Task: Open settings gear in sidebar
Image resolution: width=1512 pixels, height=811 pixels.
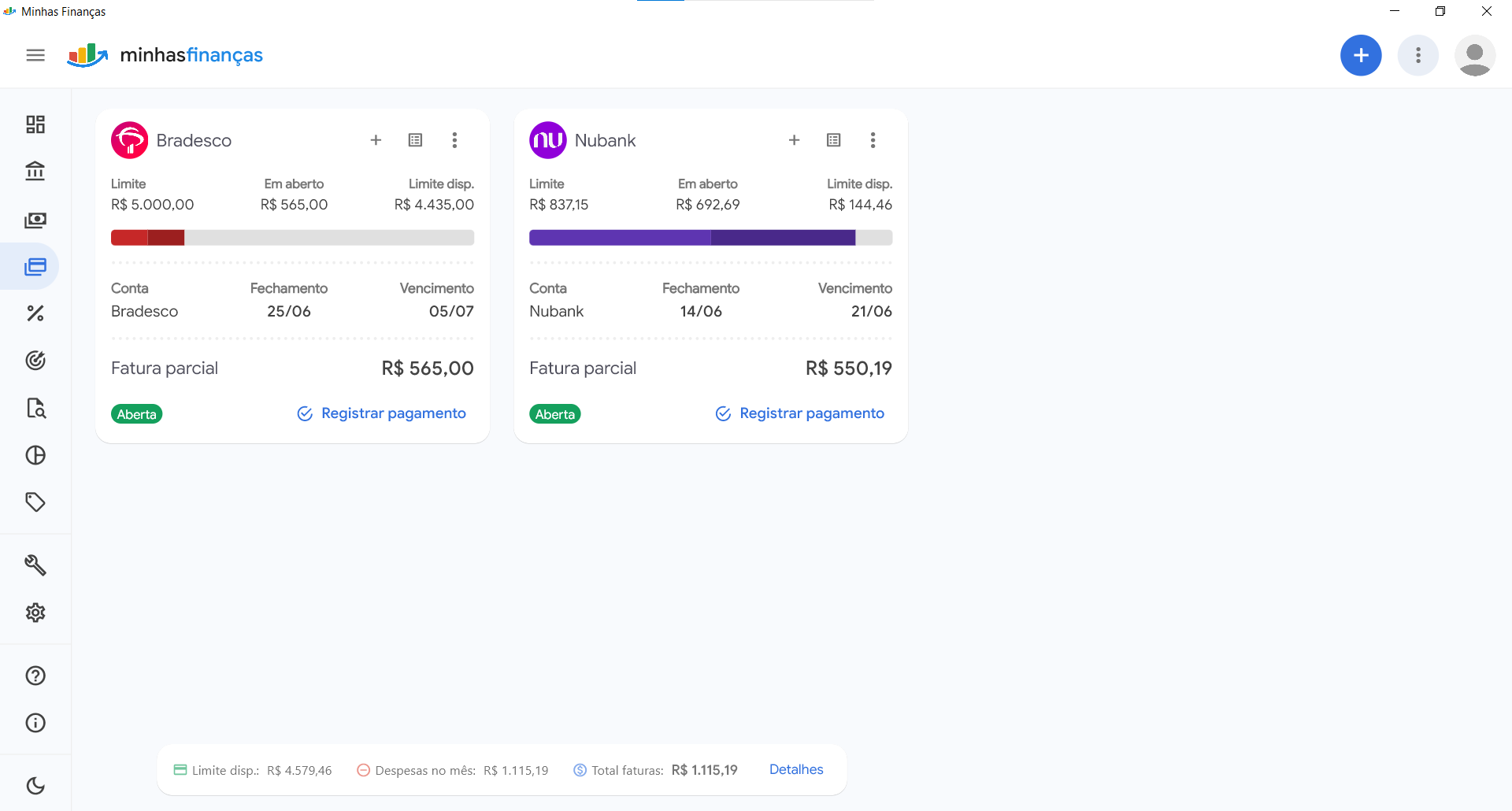Action: (35, 613)
